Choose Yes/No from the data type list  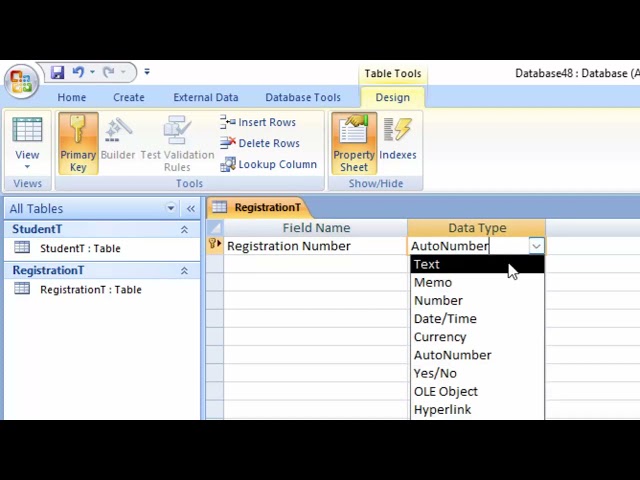477,373
